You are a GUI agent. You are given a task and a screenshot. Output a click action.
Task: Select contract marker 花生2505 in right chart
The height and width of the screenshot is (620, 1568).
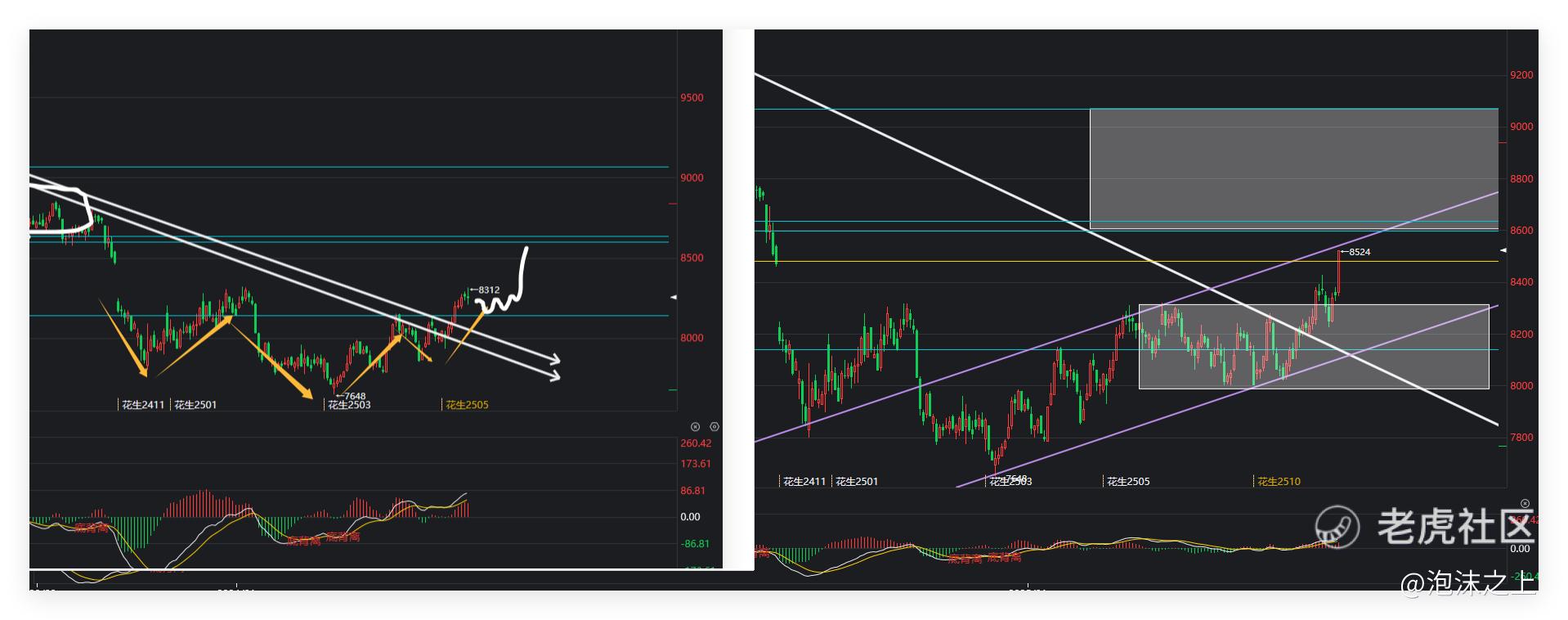pos(1128,482)
